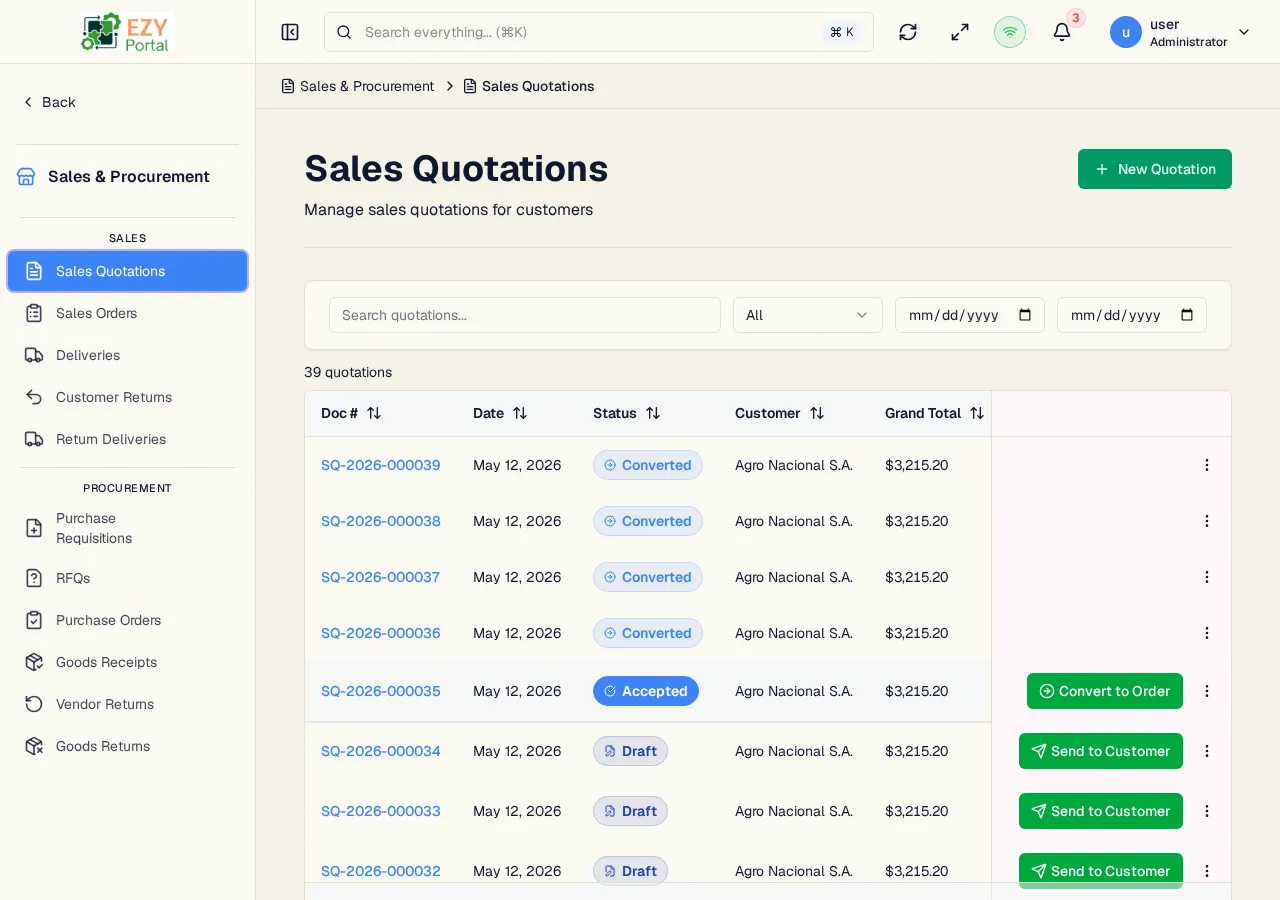Image resolution: width=1280 pixels, height=900 pixels.
Task: Open three-dot menu for SQ-2026-000037
Action: pyautogui.click(x=1207, y=577)
